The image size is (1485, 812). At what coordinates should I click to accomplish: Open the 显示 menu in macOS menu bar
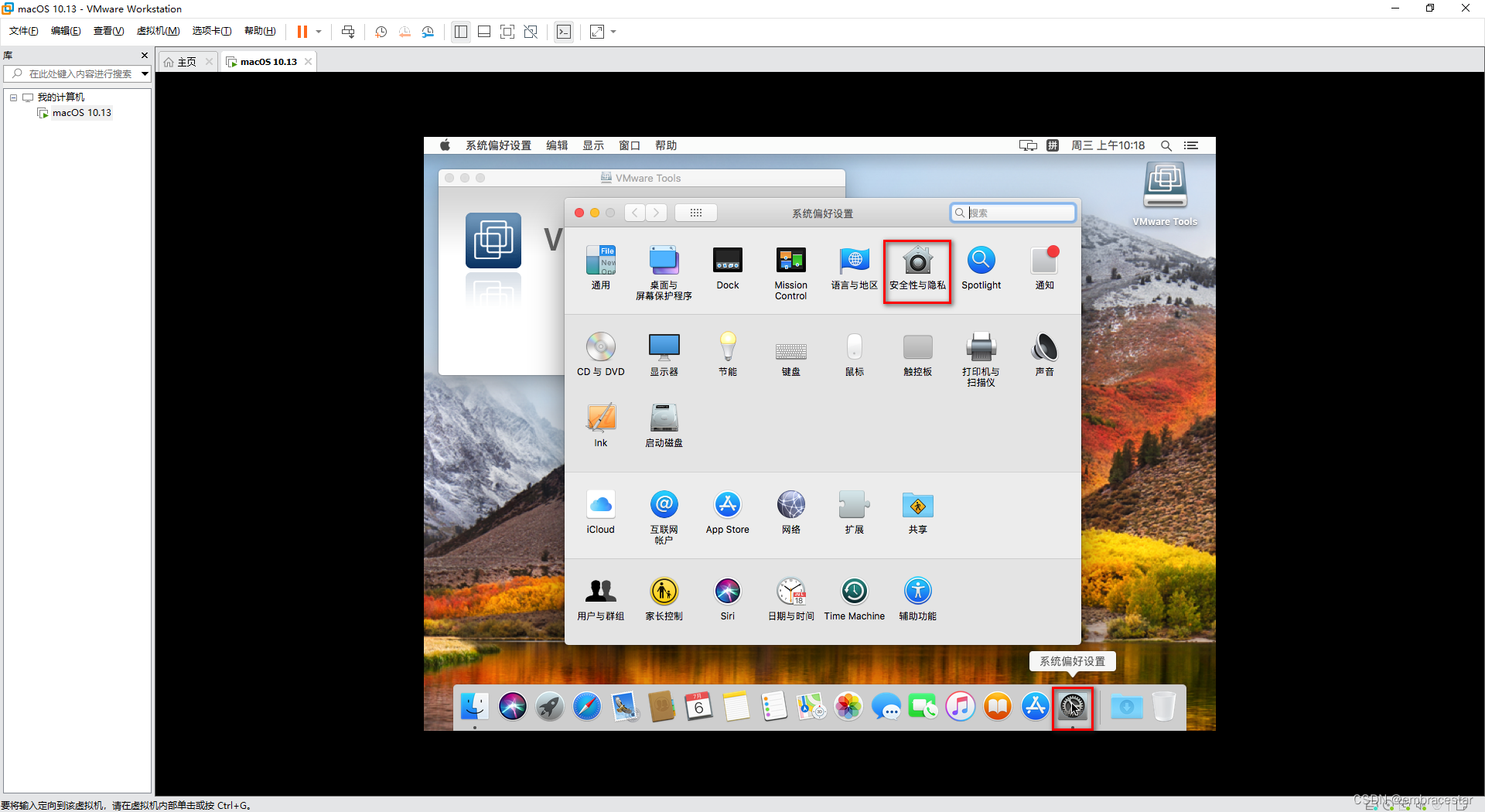pyautogui.click(x=593, y=145)
